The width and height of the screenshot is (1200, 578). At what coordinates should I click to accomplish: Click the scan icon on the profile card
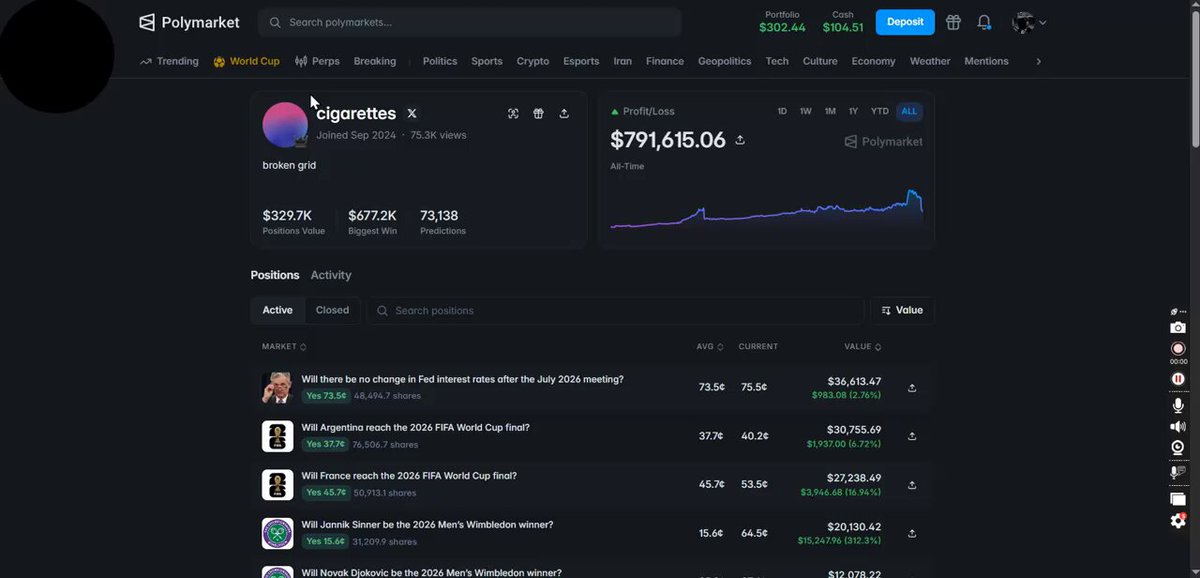tap(513, 114)
